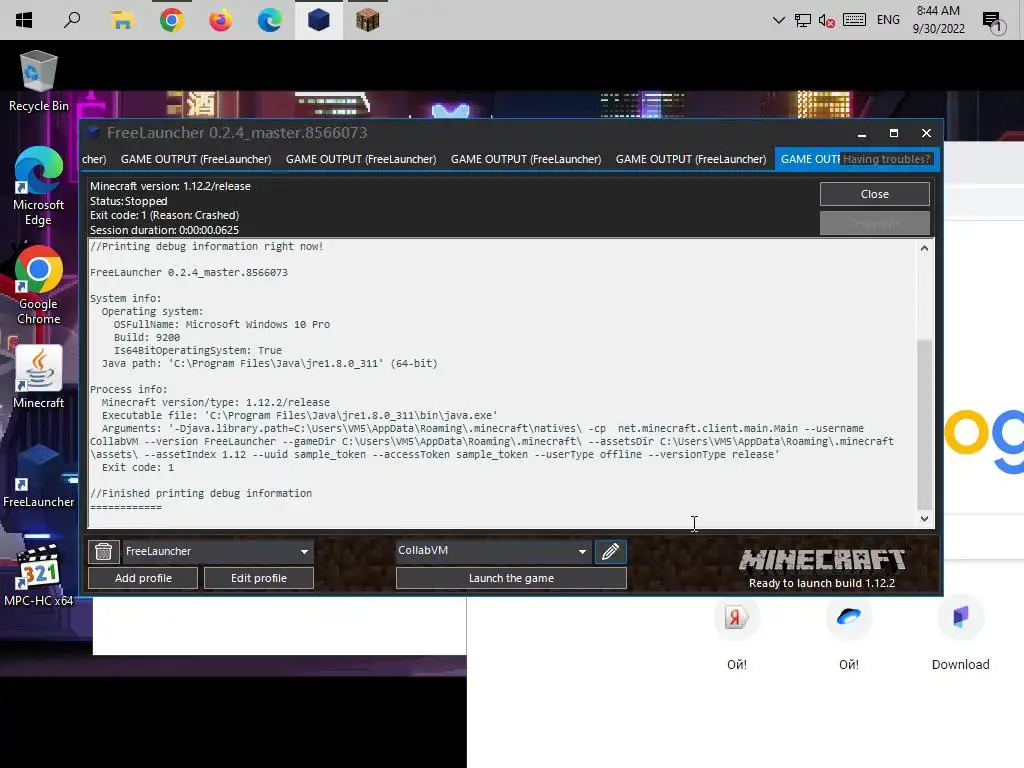Click the pencil edit username icon
Screen dimensions: 1024x768
[611, 552]
